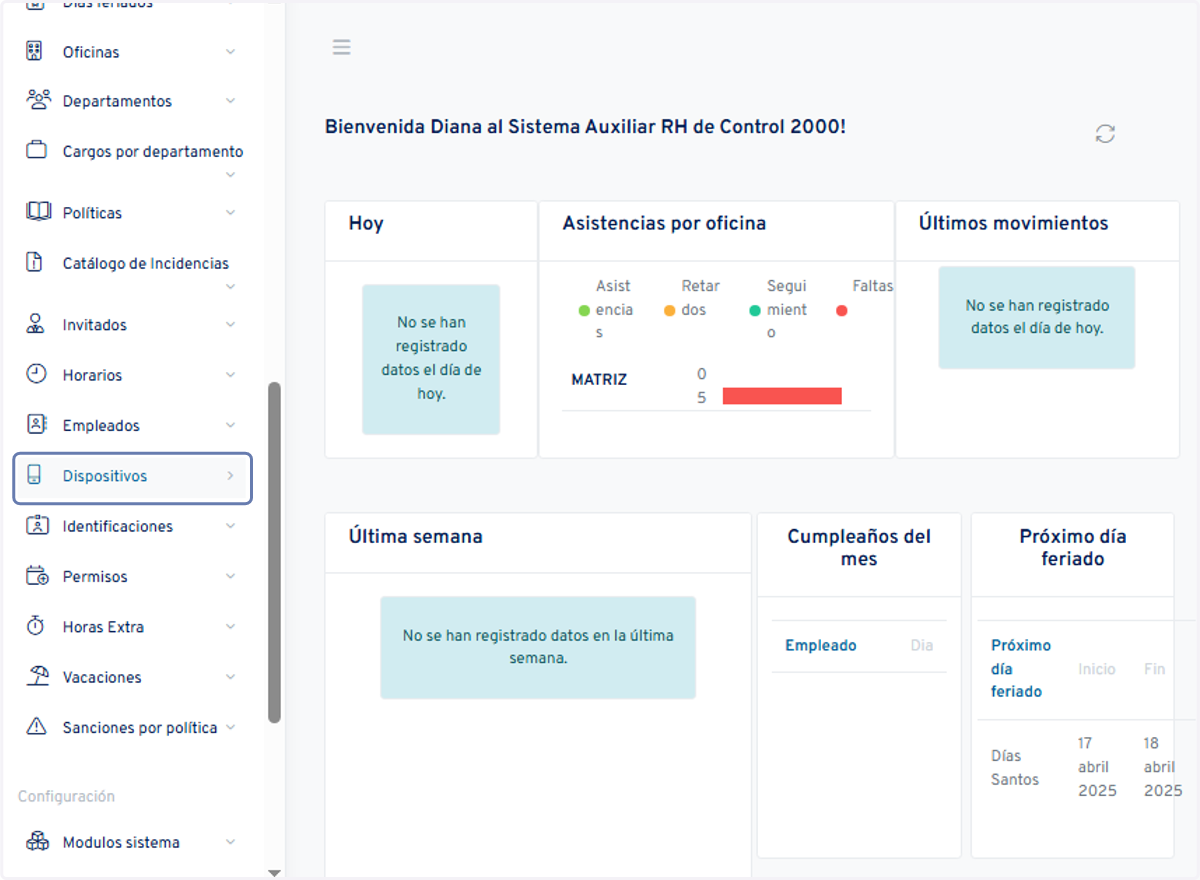Click the Modulos sistema cubes icon

[x=37, y=841]
